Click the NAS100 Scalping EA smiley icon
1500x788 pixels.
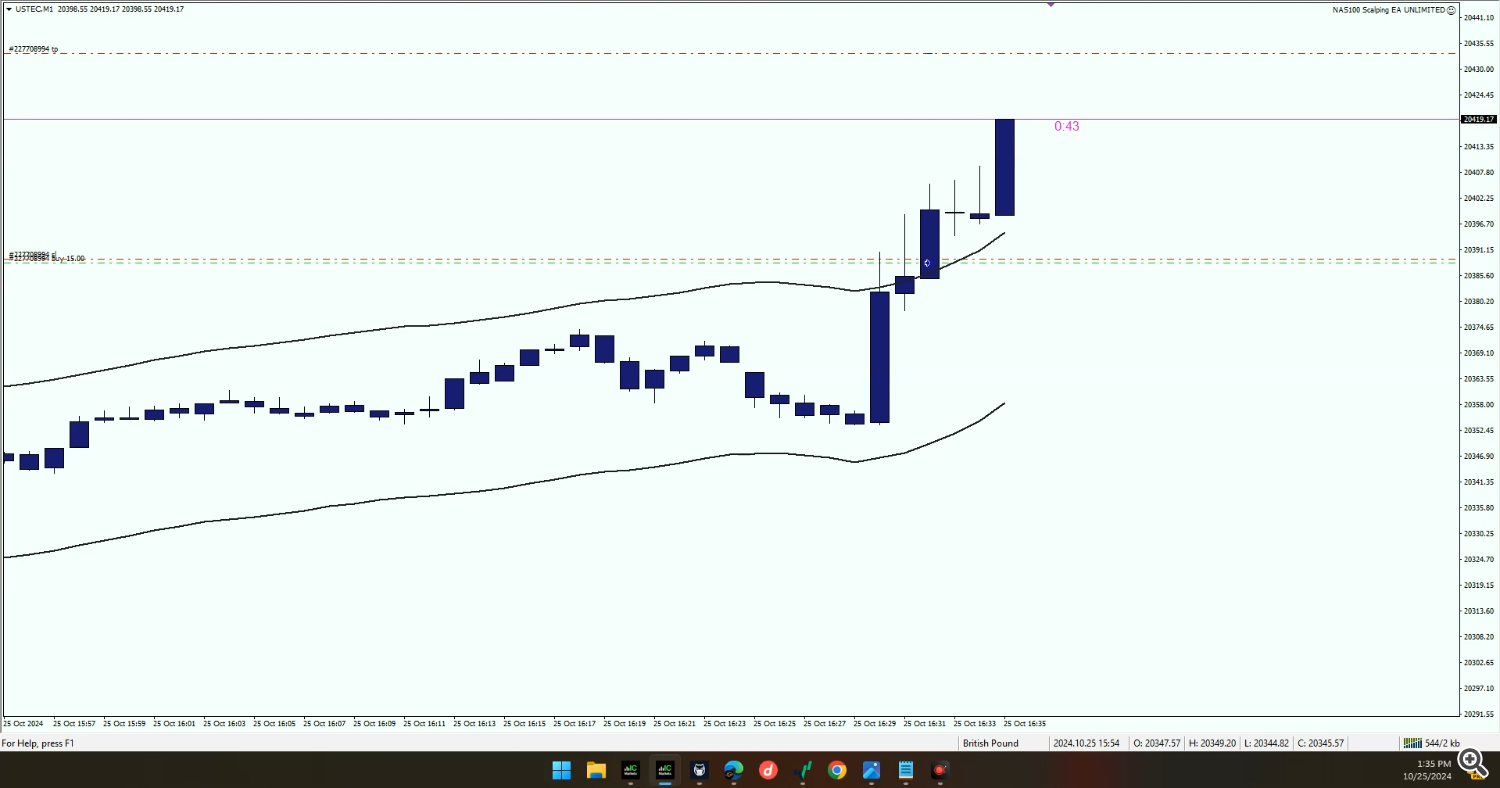coord(1451,10)
